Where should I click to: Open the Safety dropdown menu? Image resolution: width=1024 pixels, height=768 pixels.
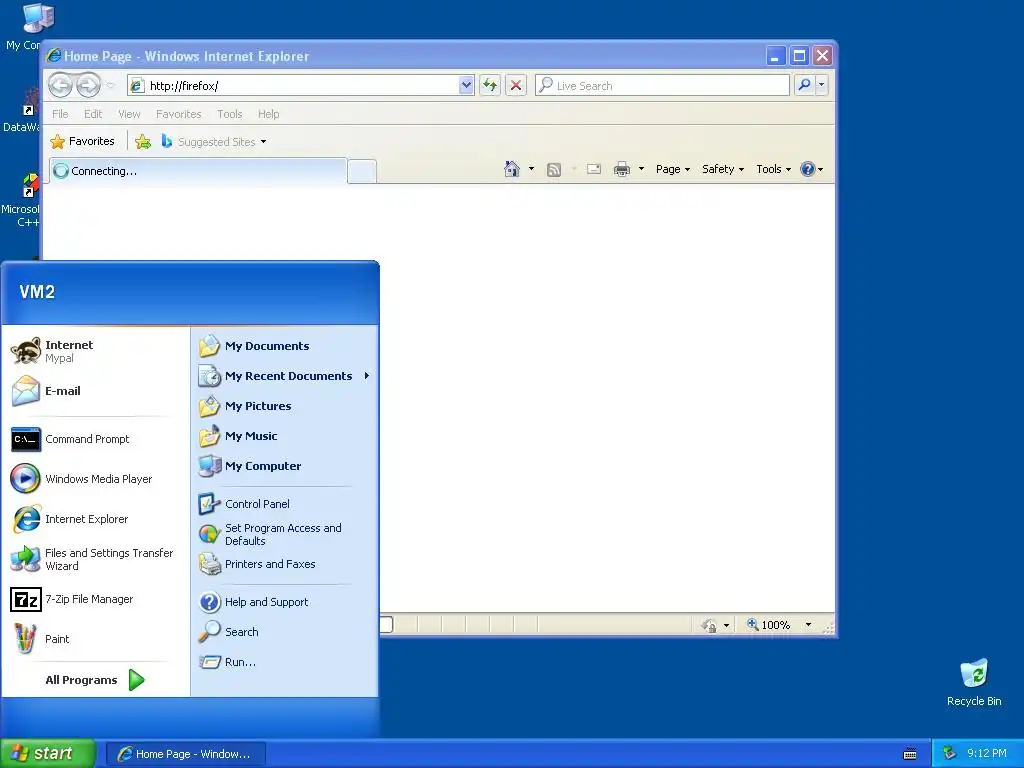click(x=723, y=169)
